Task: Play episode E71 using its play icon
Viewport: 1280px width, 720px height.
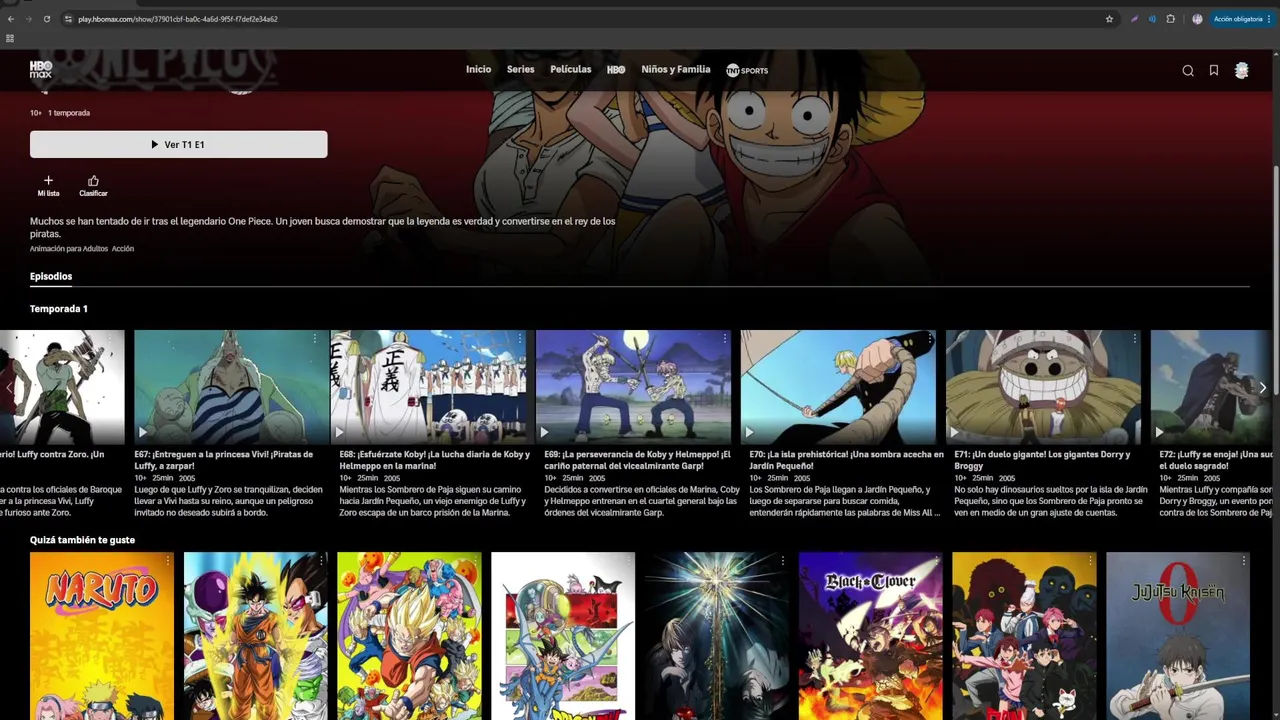Action: [954, 432]
